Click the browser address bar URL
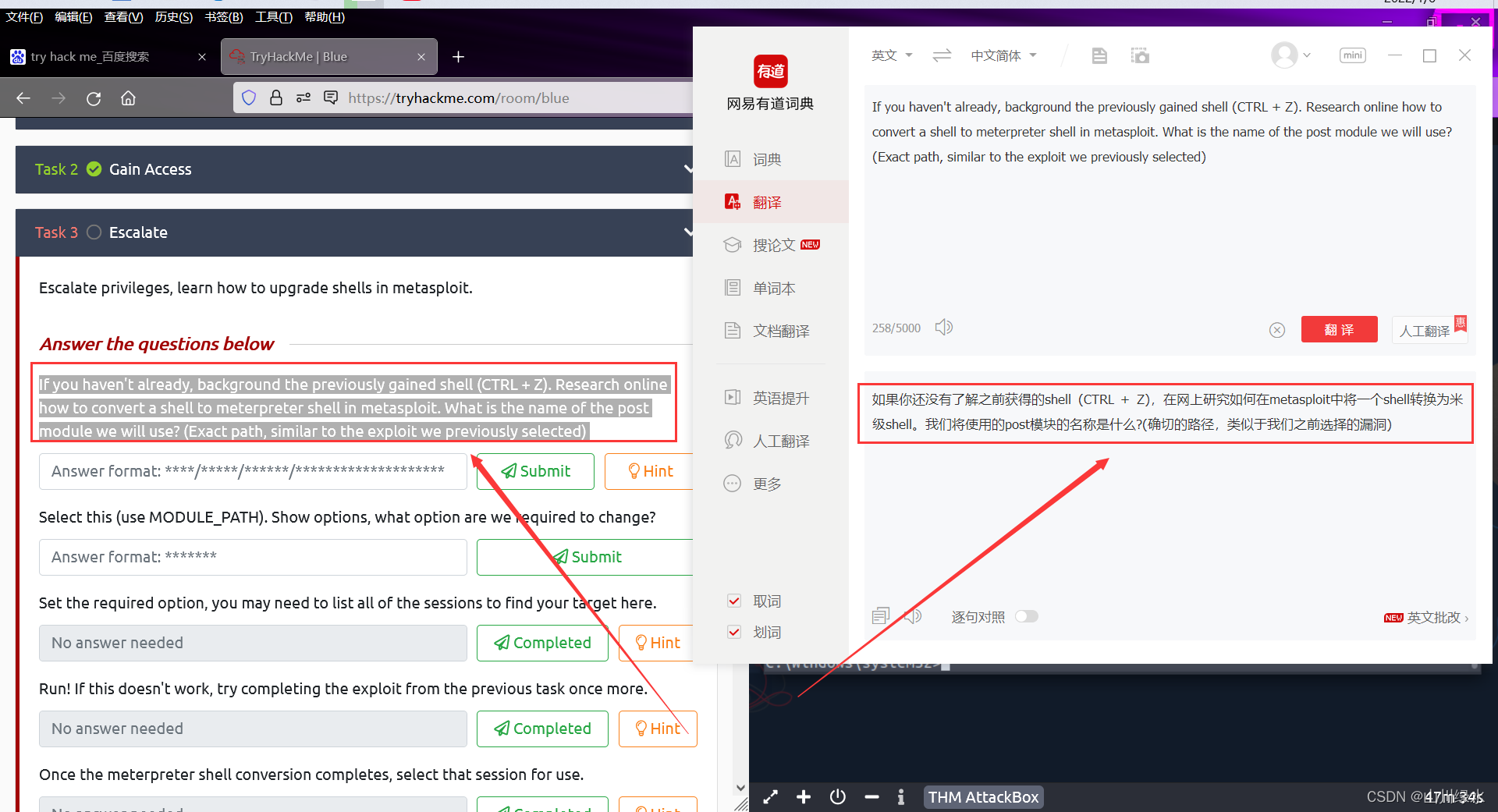The image size is (1498, 812). coord(459,98)
